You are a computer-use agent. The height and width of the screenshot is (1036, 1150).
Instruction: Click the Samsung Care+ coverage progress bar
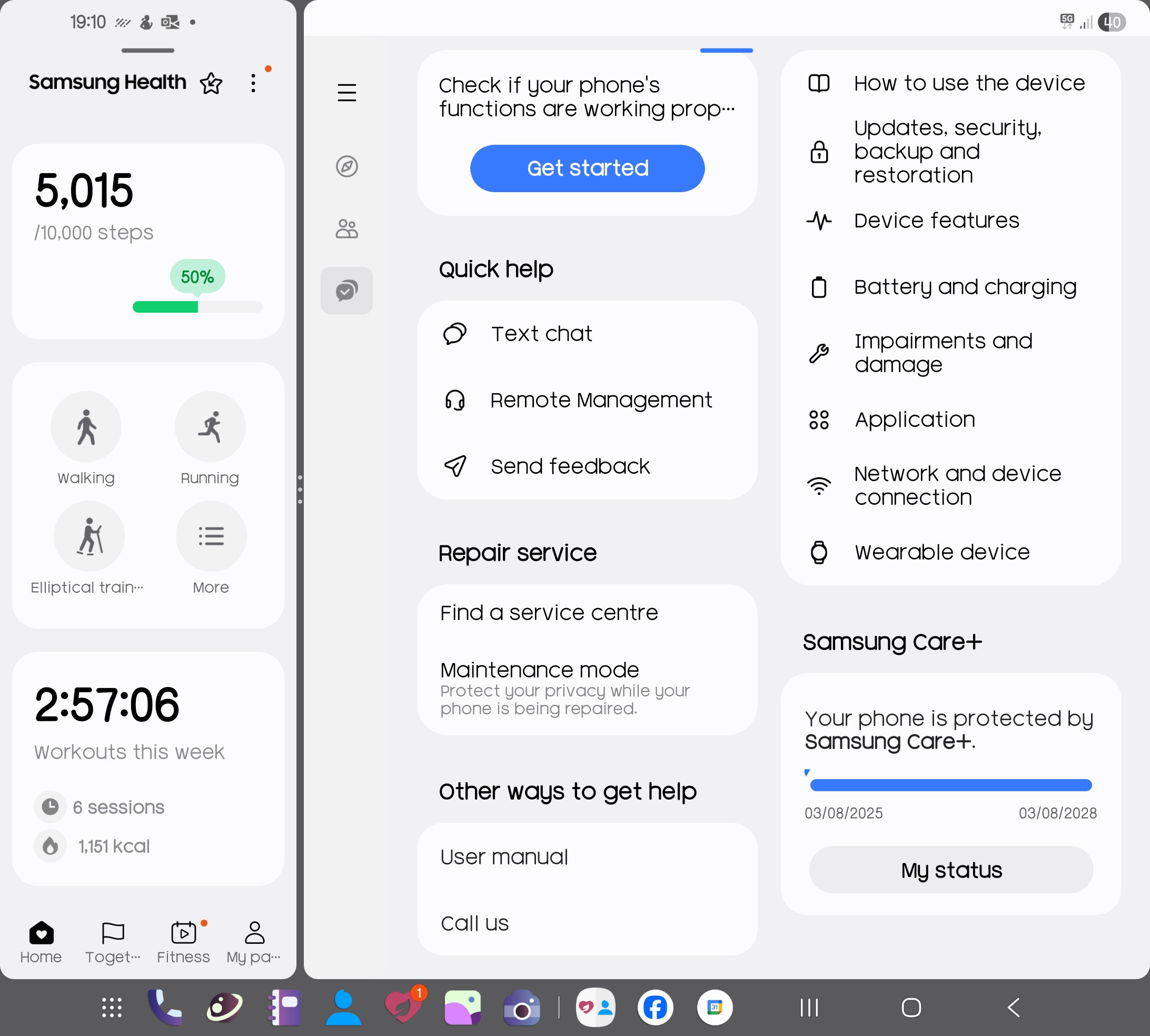950,785
